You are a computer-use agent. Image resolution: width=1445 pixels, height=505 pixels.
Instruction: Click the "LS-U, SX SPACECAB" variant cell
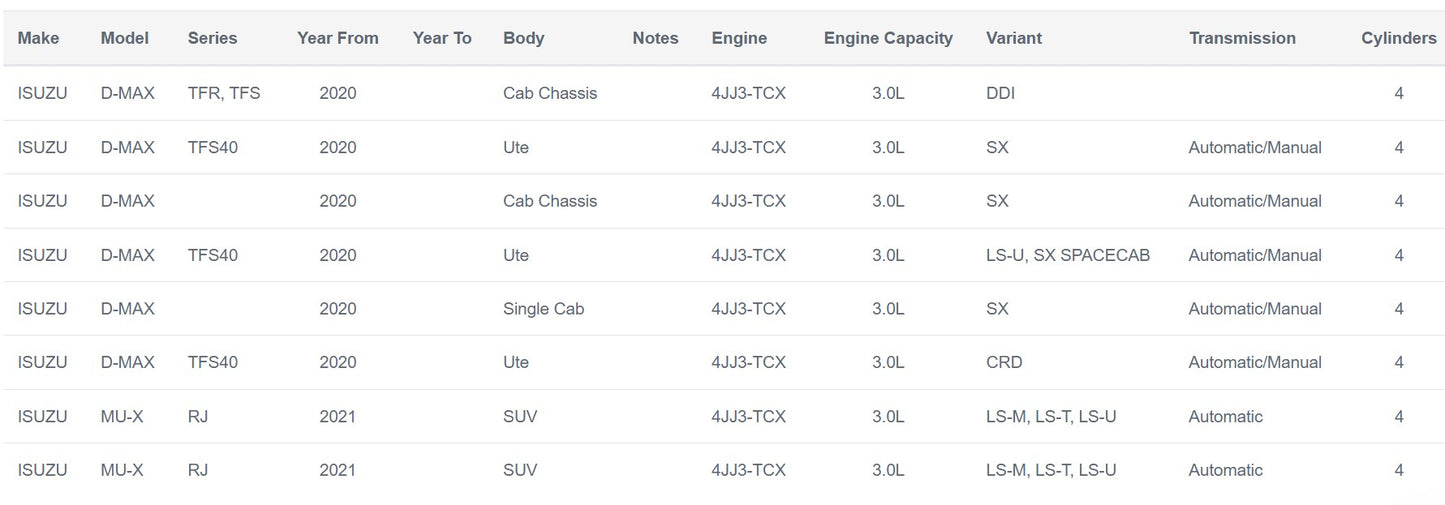click(x=1067, y=255)
